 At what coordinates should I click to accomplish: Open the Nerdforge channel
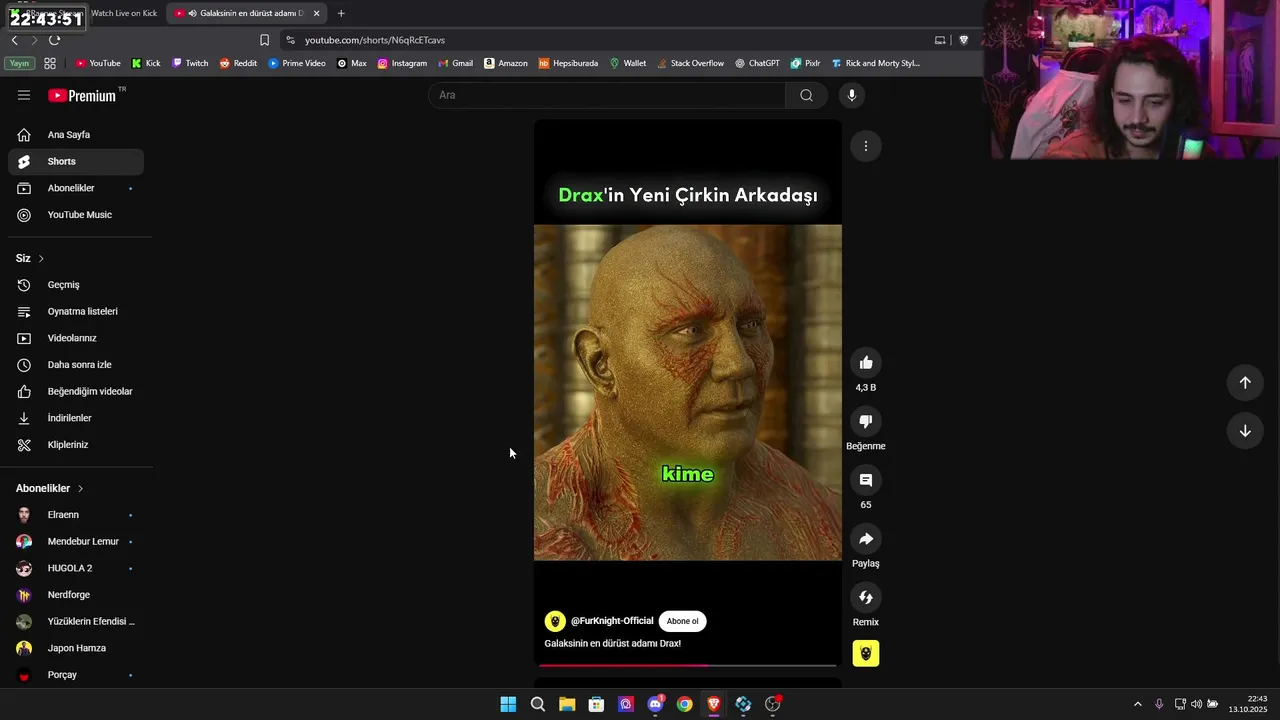76,595
